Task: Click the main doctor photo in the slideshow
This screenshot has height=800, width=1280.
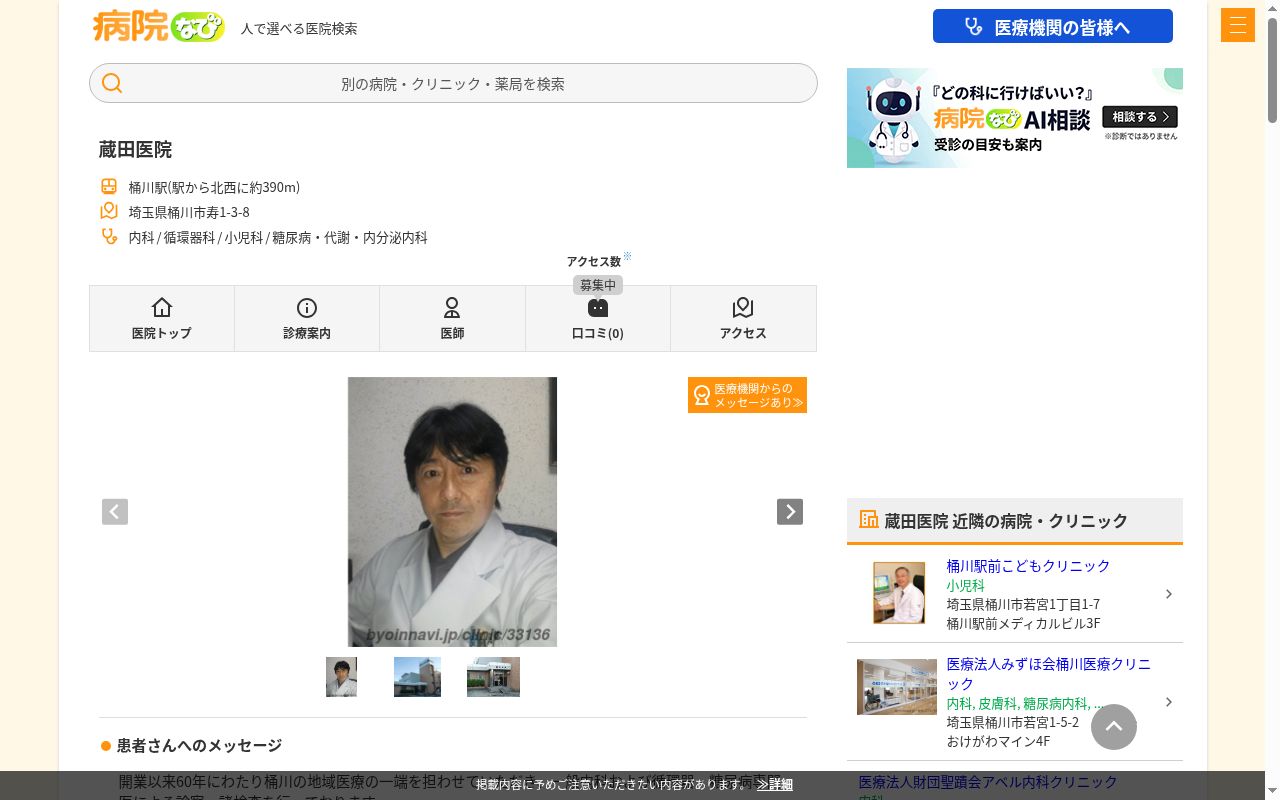Action: 452,512
